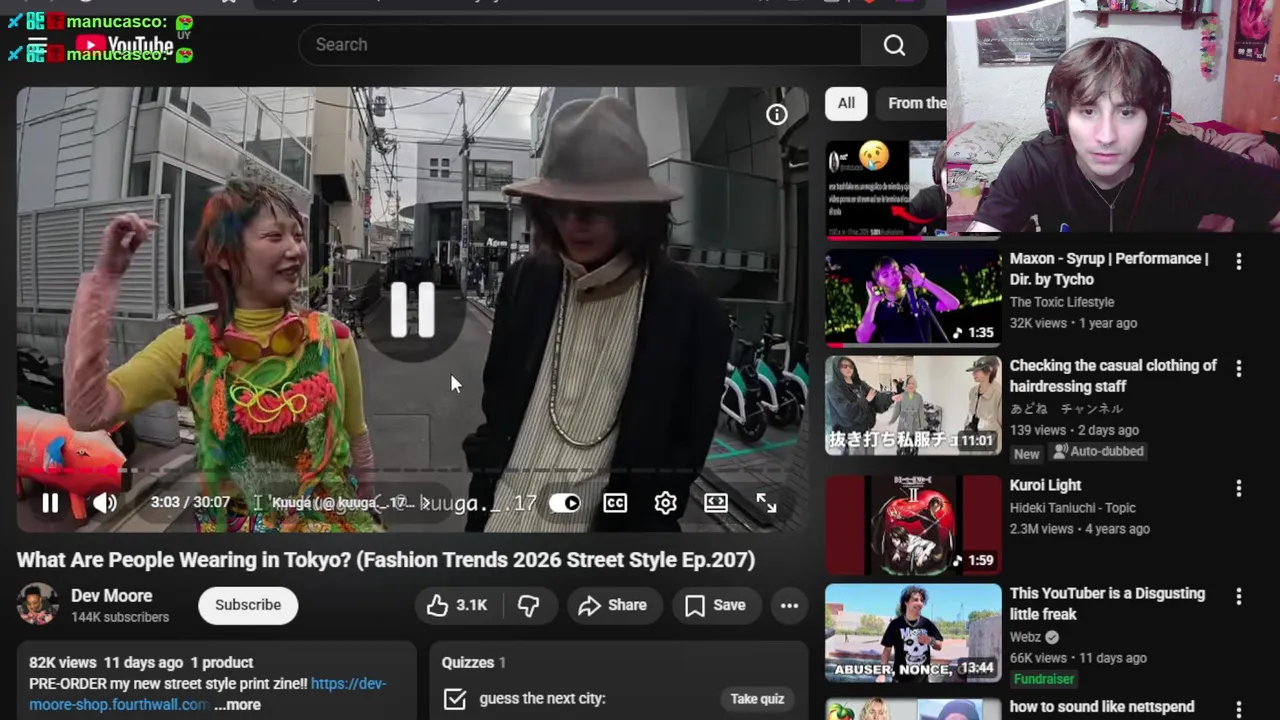This screenshot has width=1280, height=720.
Task: Open Maxon - Syrup video thumbnail
Action: (913, 297)
